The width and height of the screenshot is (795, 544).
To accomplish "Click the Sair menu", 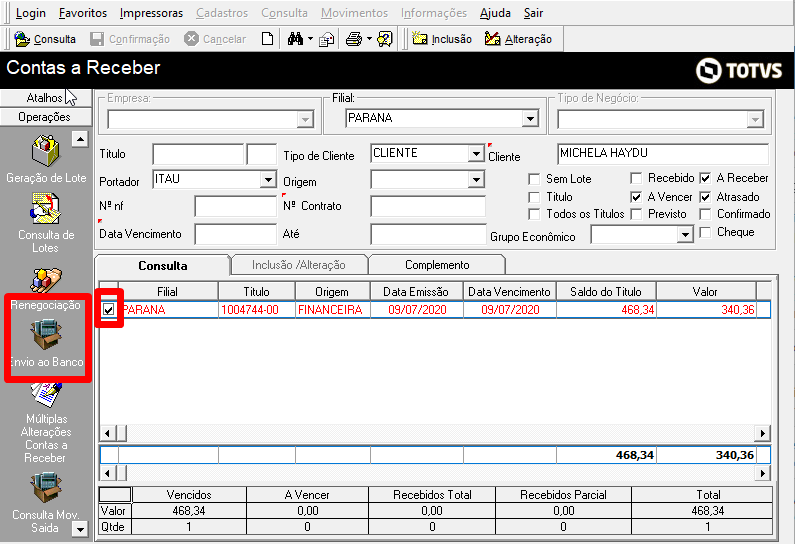I will 533,13.
